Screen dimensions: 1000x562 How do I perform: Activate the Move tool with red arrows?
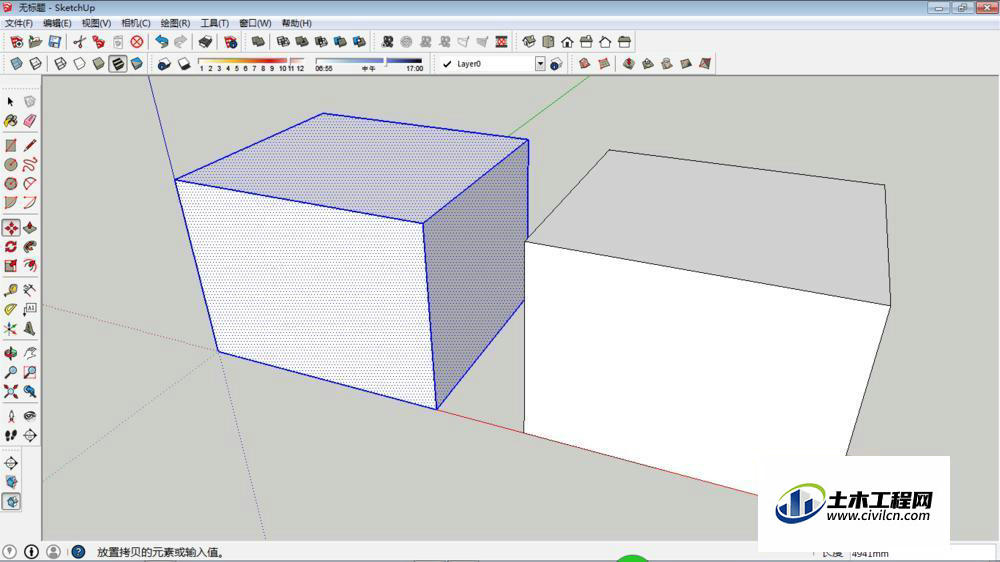[11, 228]
